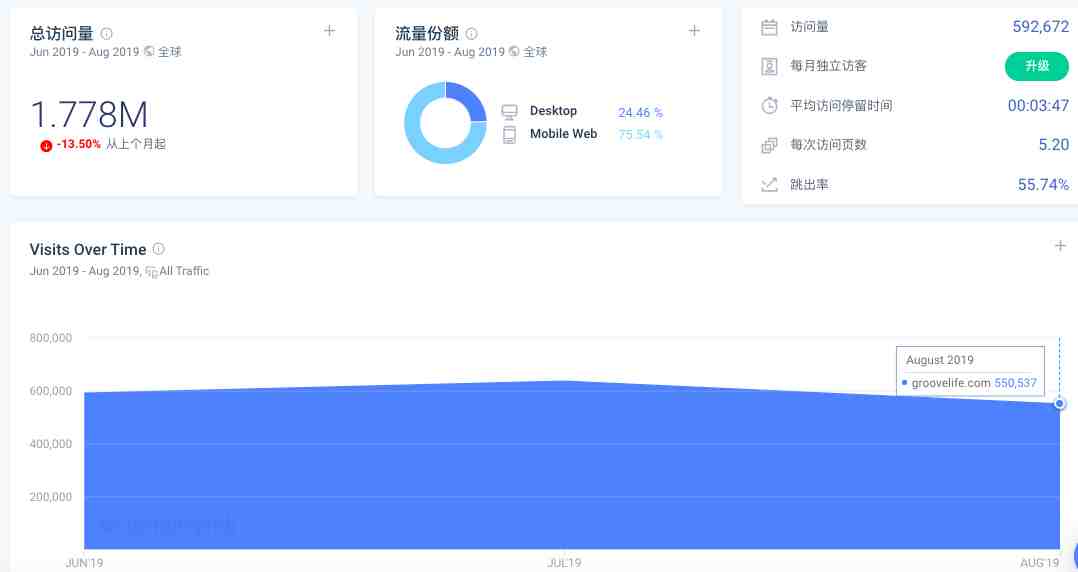Viewport: 1078px width, 572px height.
Task: Click the clock icon beside 平均访问停留时间
Action: [769, 105]
